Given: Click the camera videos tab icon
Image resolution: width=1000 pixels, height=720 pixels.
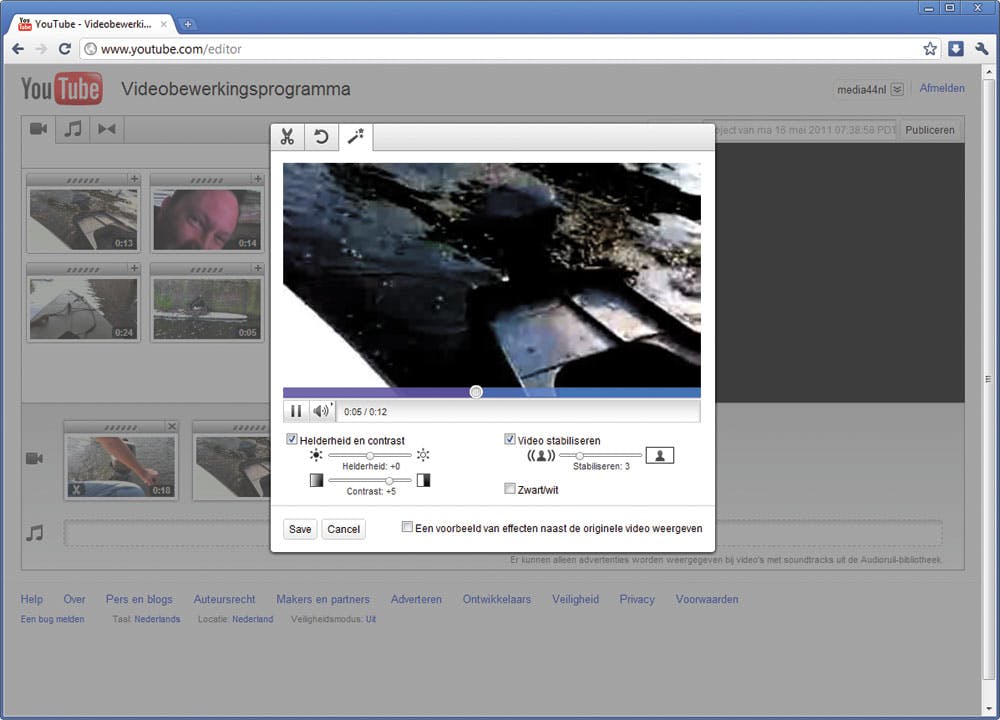Looking at the screenshot, I should 39,129.
